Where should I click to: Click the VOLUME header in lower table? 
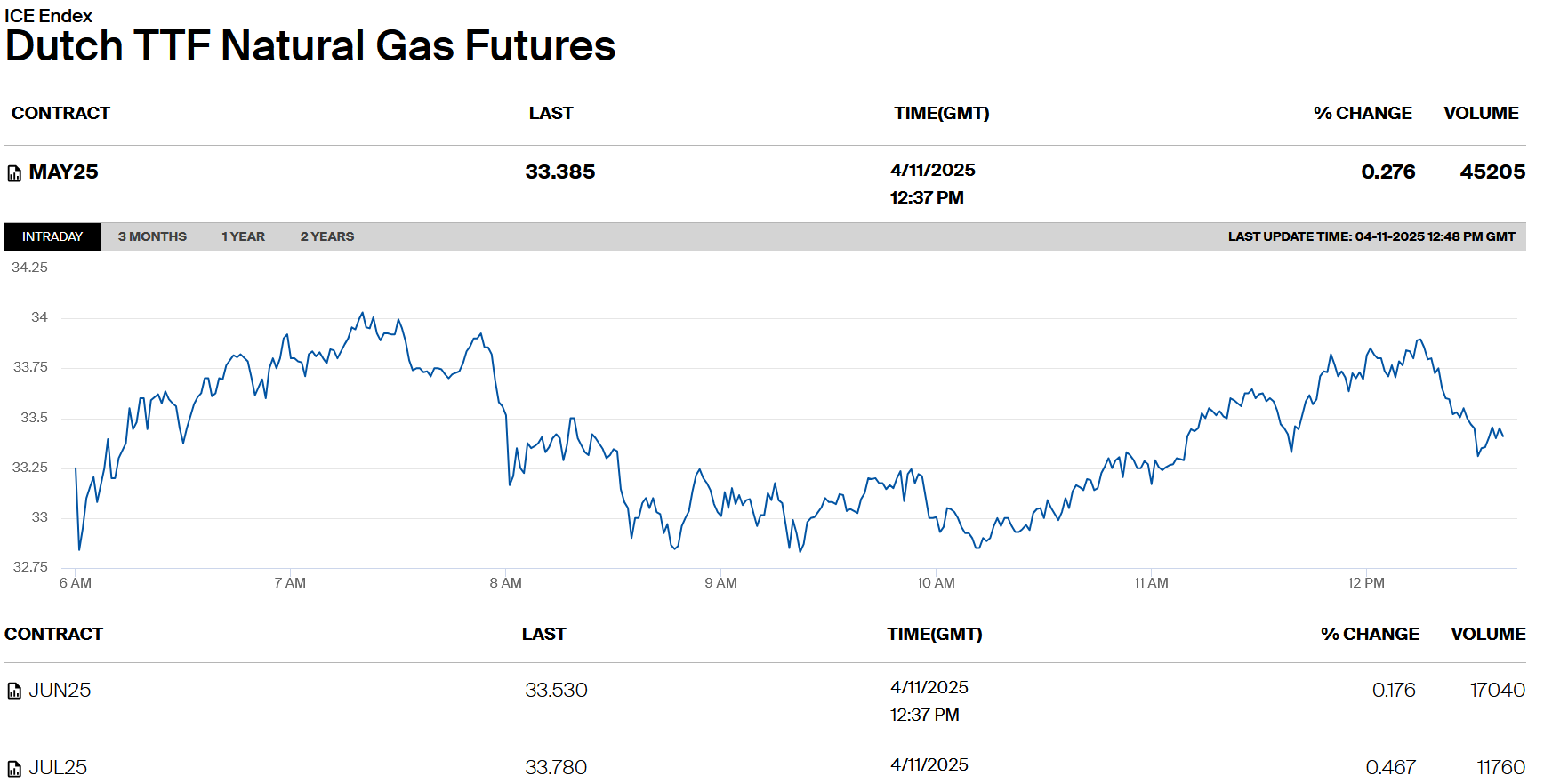tap(1487, 635)
